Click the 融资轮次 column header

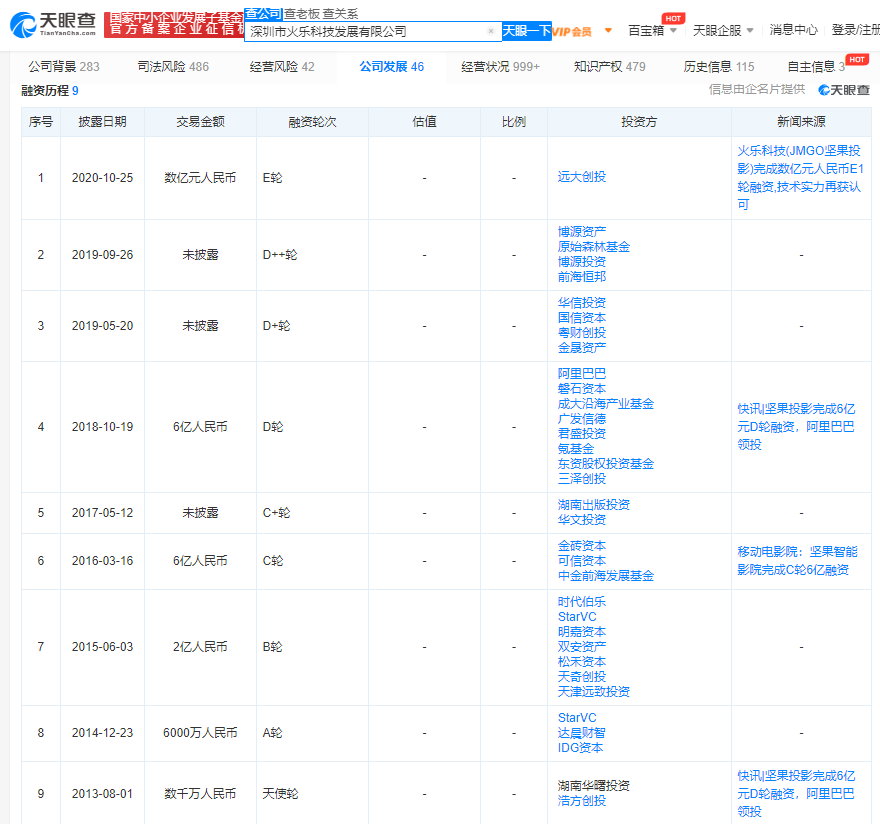(312, 122)
